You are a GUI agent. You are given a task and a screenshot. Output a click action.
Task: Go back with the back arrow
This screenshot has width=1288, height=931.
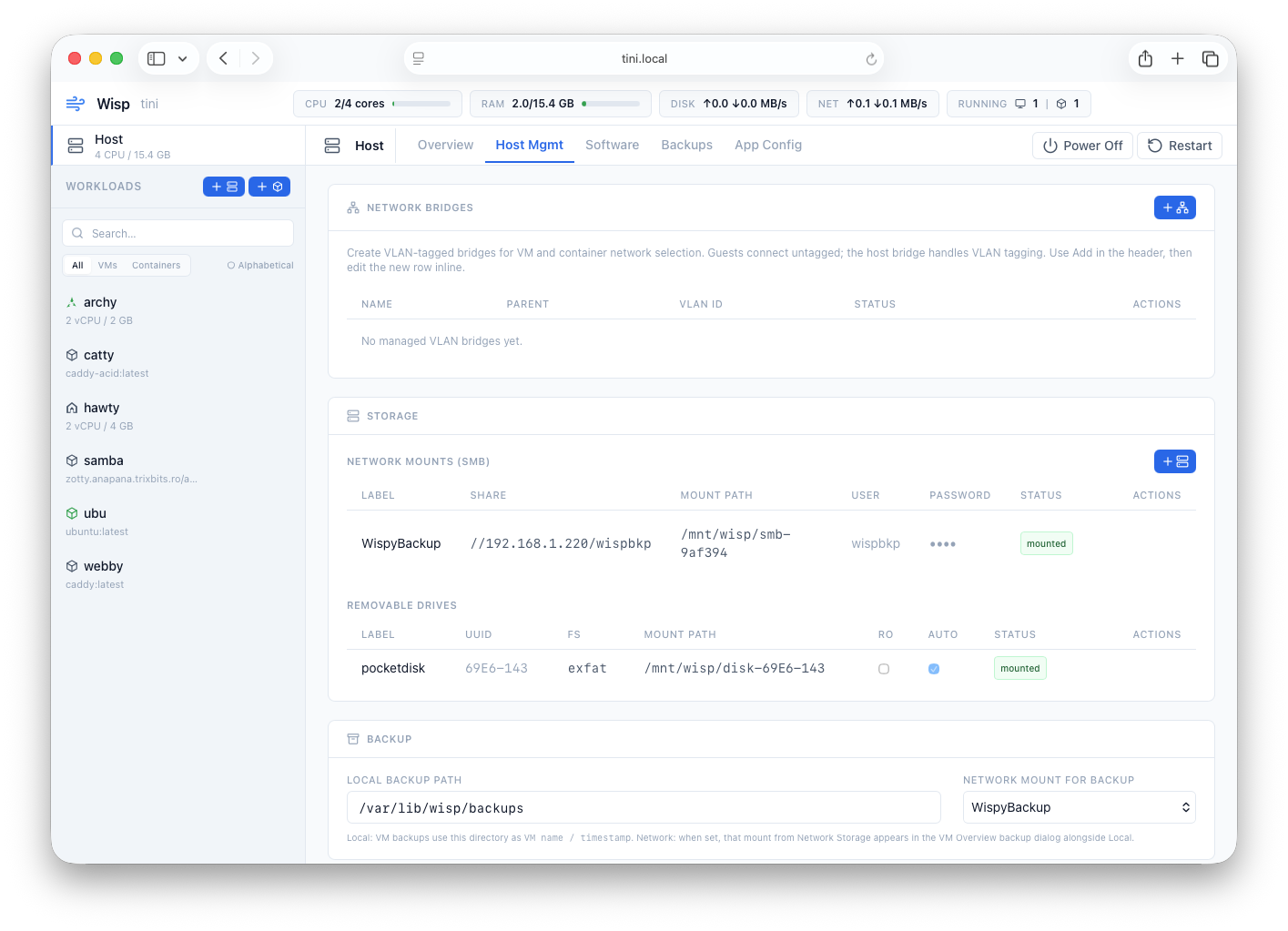click(223, 58)
